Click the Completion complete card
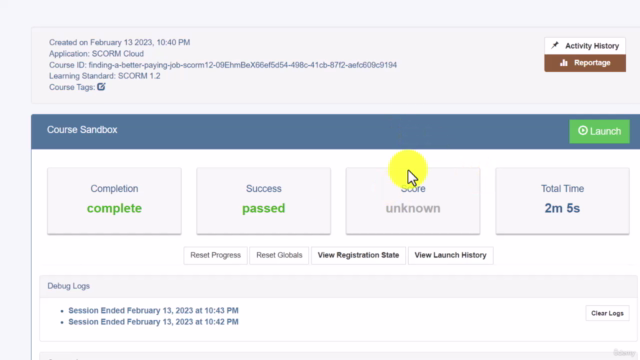The image size is (640, 360). [114, 201]
